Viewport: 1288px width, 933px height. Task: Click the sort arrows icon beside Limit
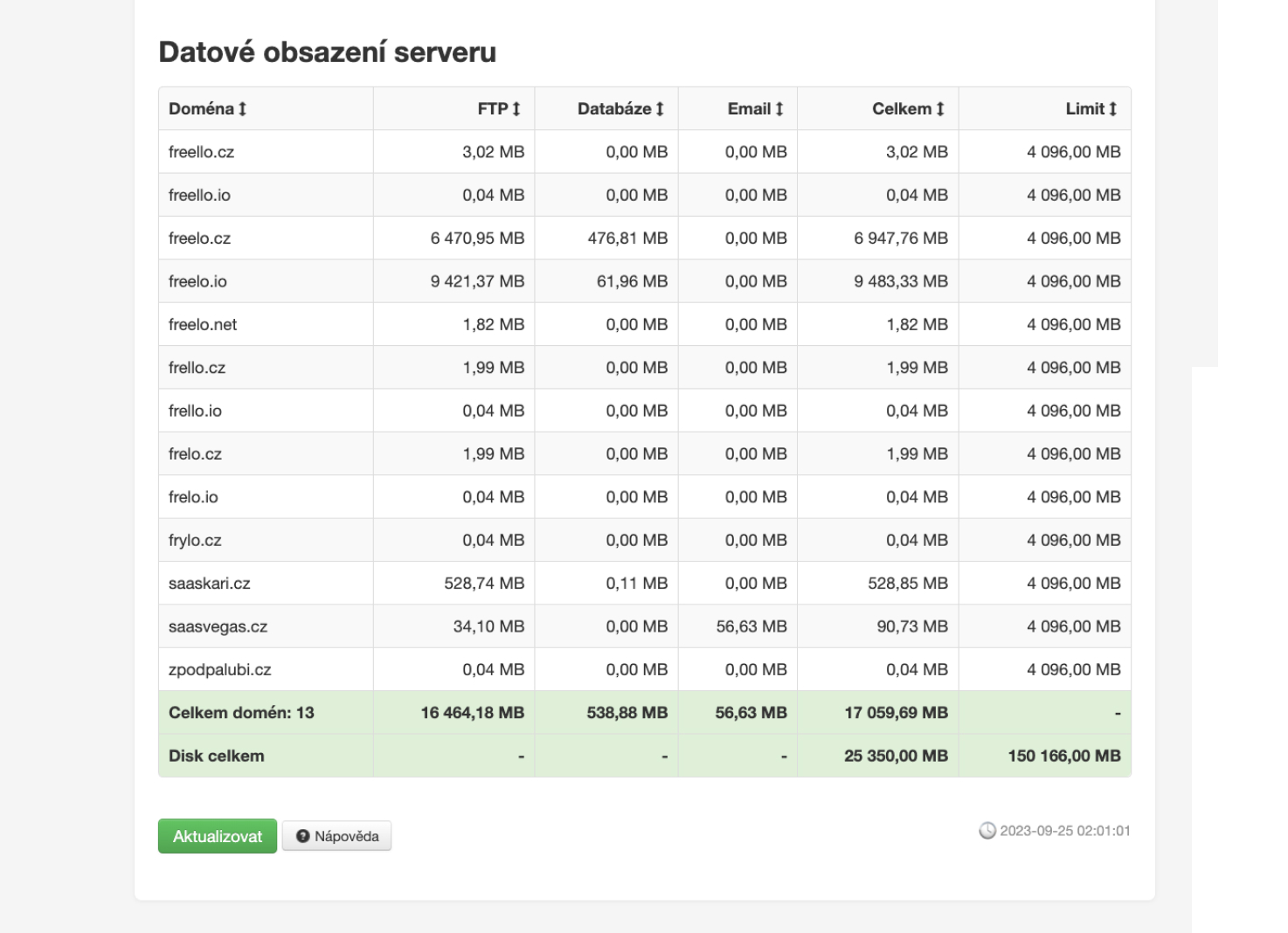1113,109
